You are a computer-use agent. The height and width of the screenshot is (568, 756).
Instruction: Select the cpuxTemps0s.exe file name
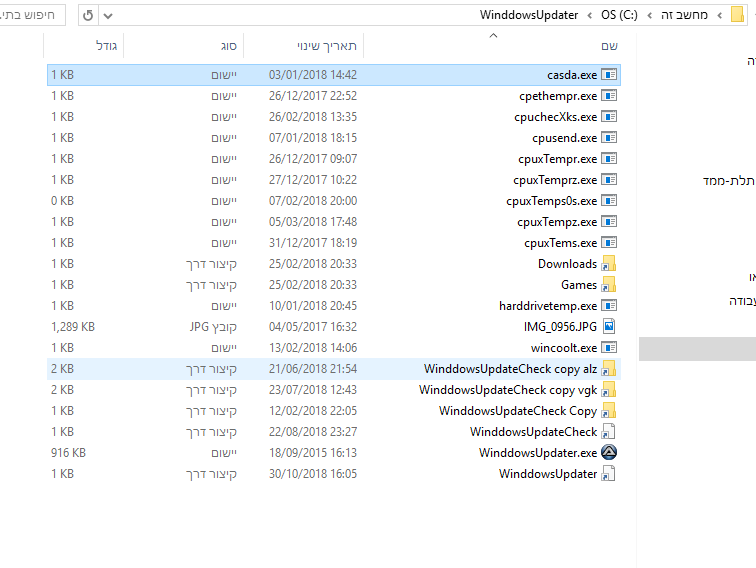(552, 201)
